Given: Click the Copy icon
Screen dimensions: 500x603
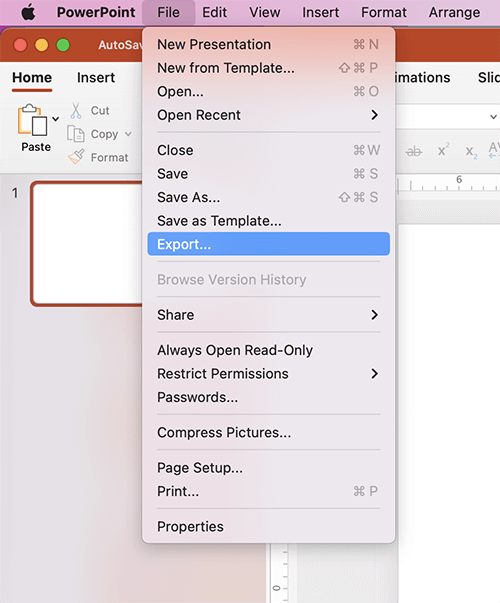Looking at the screenshot, I should (x=76, y=134).
